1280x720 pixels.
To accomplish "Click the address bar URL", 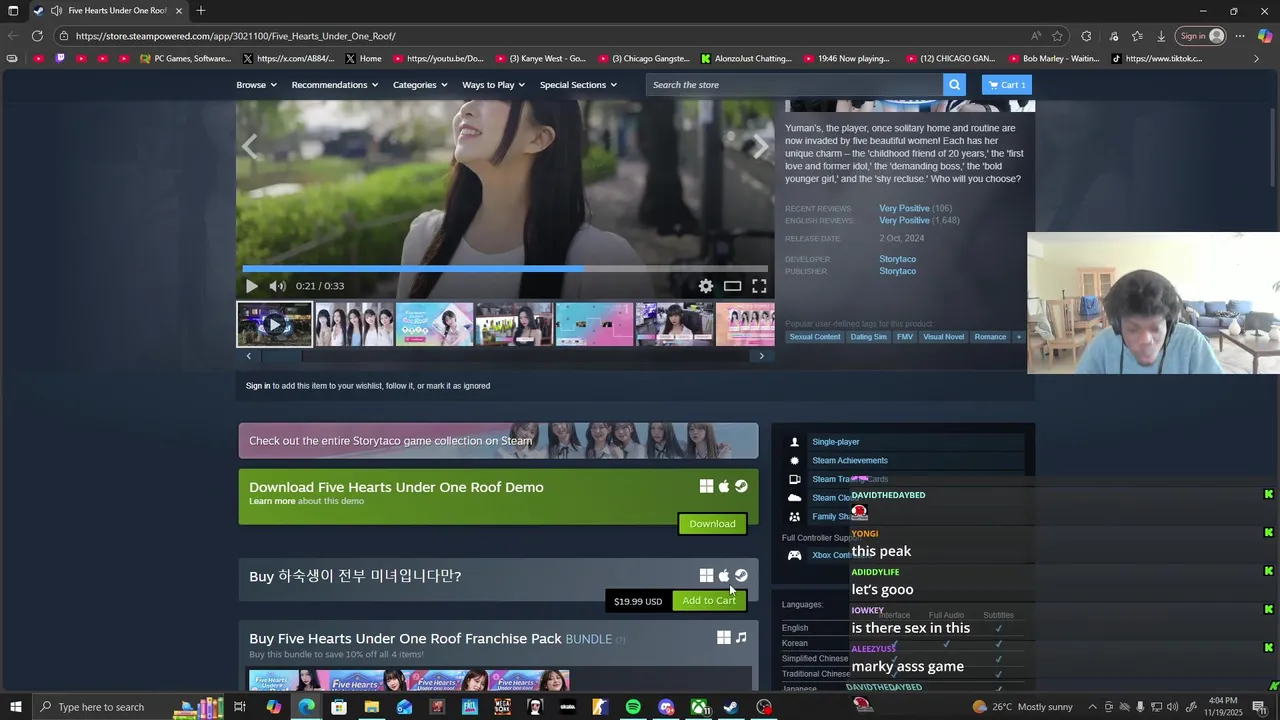I will [235, 36].
